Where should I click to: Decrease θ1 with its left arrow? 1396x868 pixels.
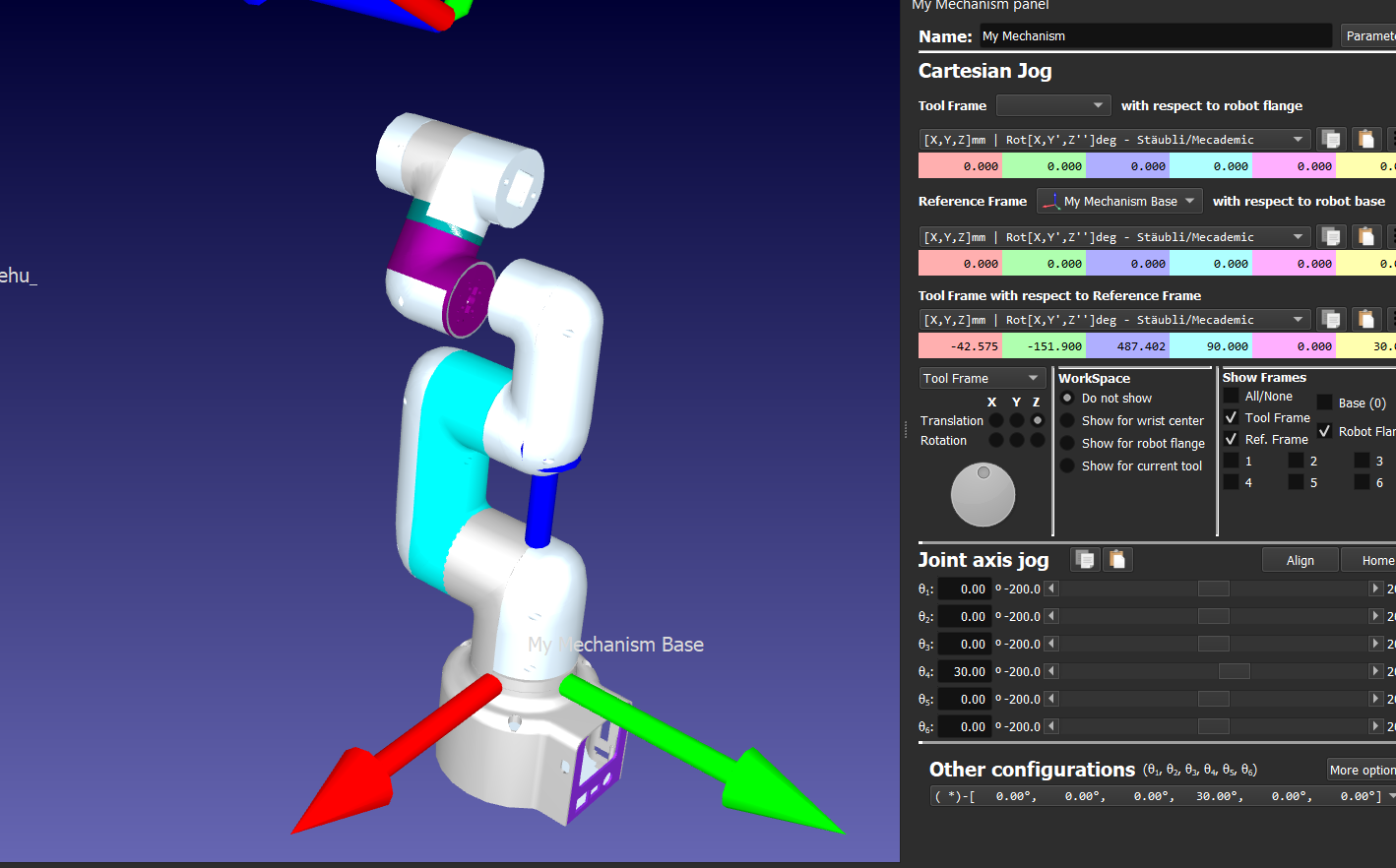pyautogui.click(x=1051, y=589)
